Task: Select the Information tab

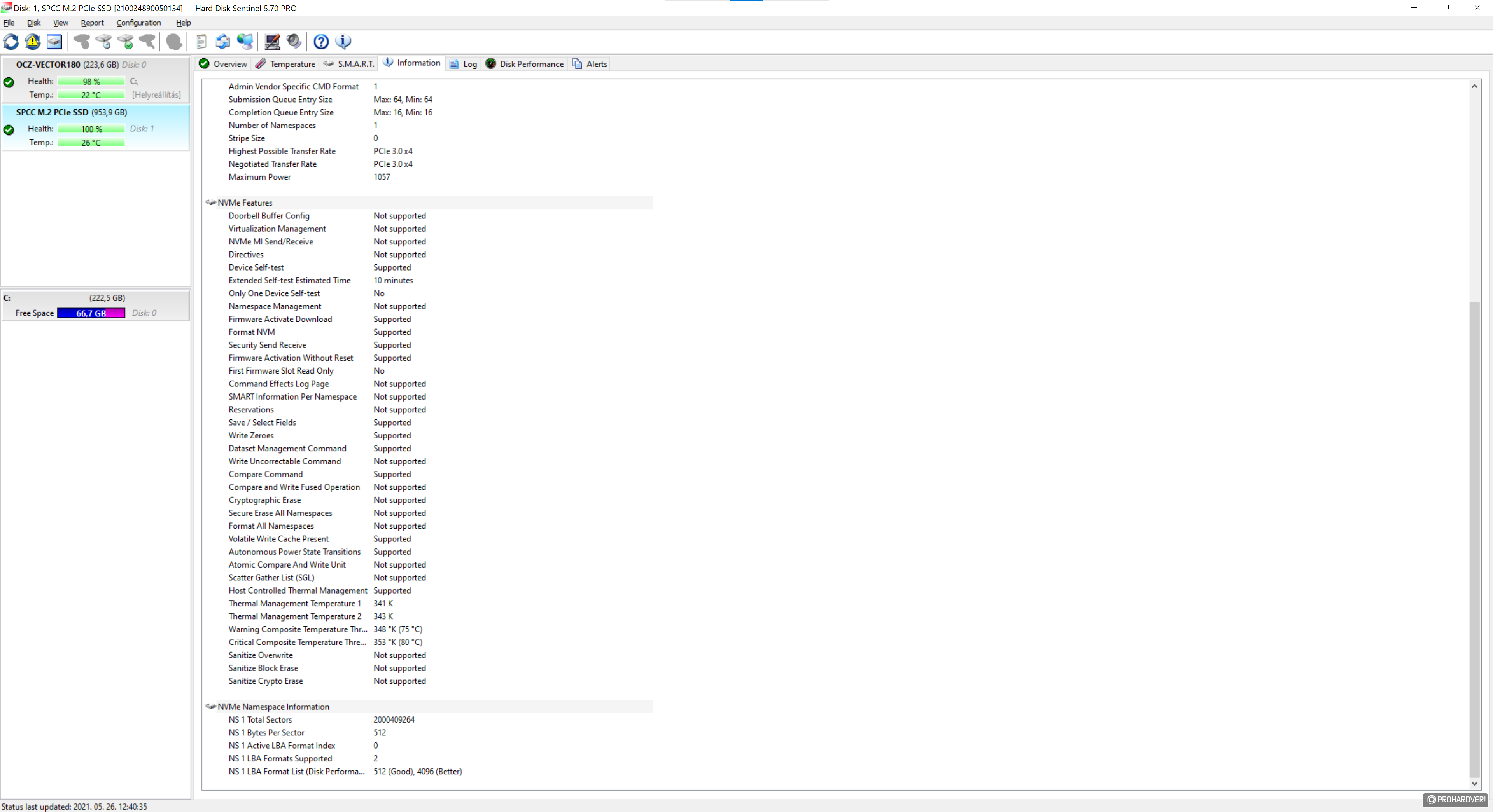Action: (x=412, y=63)
